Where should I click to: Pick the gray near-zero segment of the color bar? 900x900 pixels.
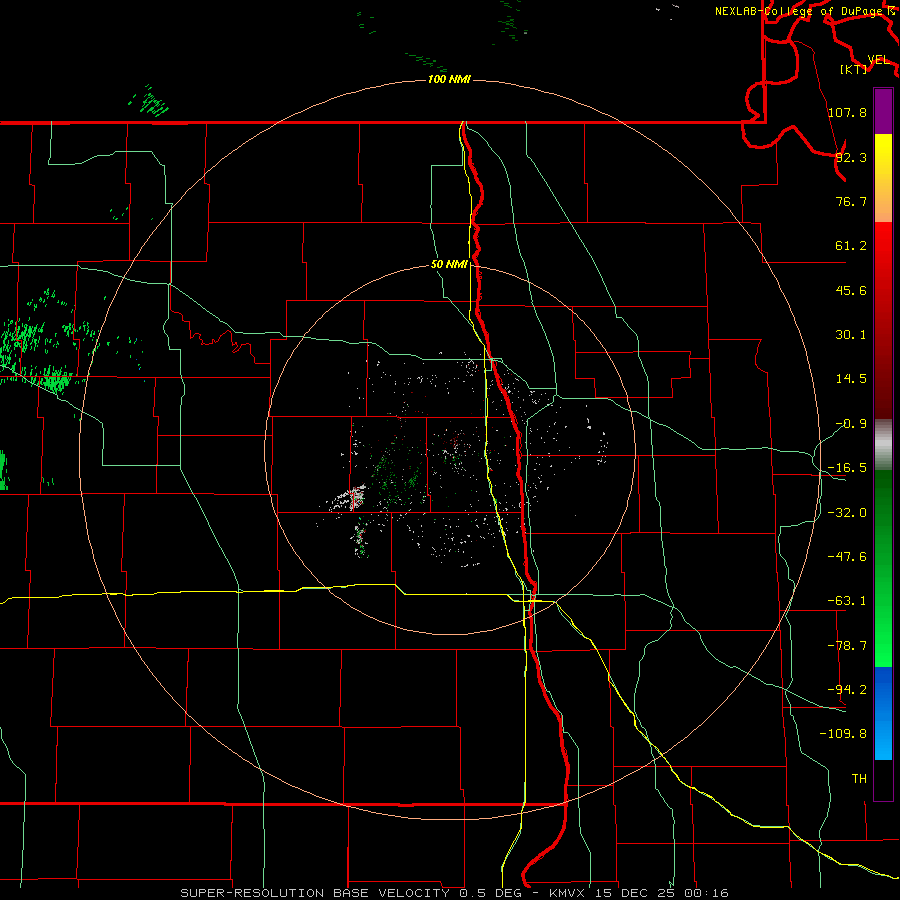[x=883, y=445]
